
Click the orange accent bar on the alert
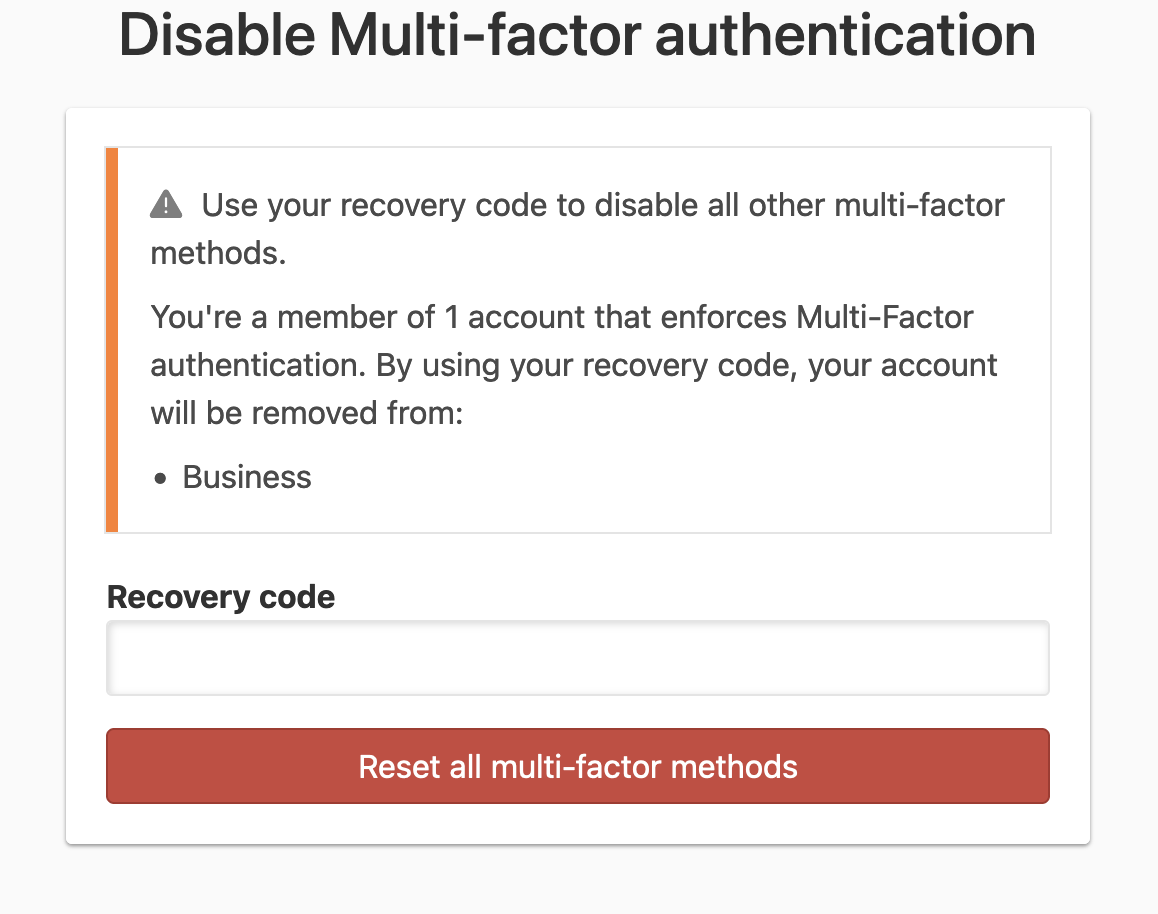(110, 340)
